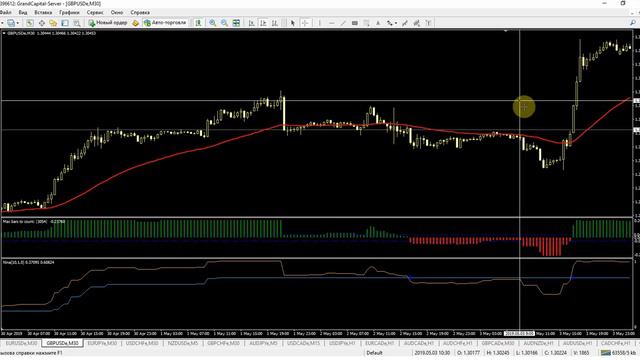Switch to AUDJPYe,M5 chart tab
Viewport: 640px width, 360px height.
pos(263,343)
